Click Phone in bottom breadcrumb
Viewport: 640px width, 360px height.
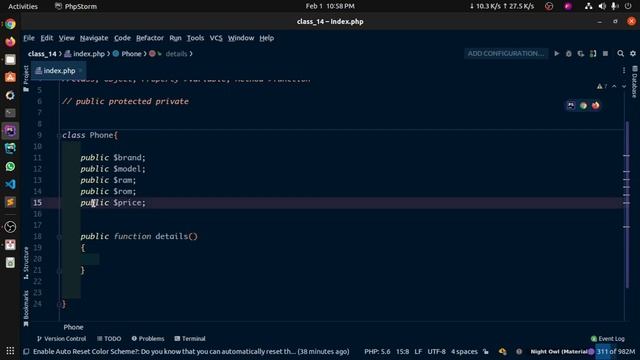[x=73, y=327]
